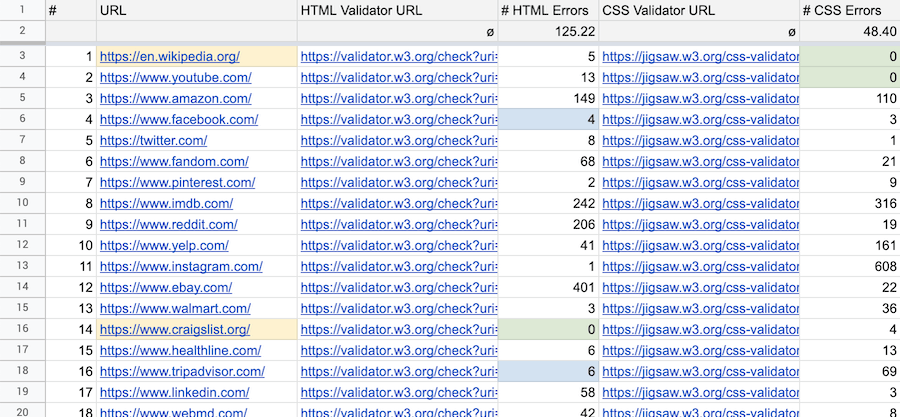900x417 pixels.
Task: Select green CSS errors 0 cell for wikipedia
Action: tap(850, 57)
